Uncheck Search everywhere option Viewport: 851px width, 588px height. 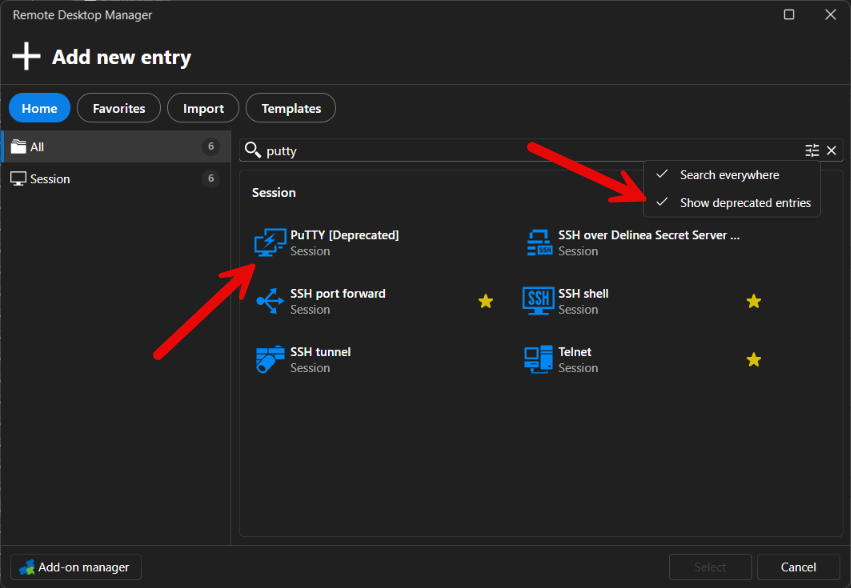point(731,175)
